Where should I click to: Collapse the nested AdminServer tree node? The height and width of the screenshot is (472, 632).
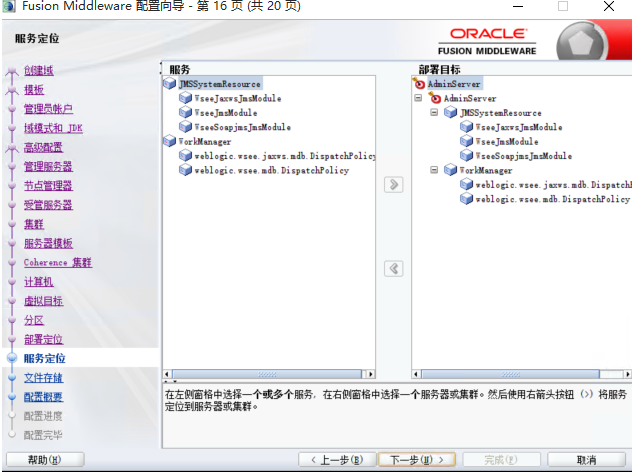pos(418,98)
